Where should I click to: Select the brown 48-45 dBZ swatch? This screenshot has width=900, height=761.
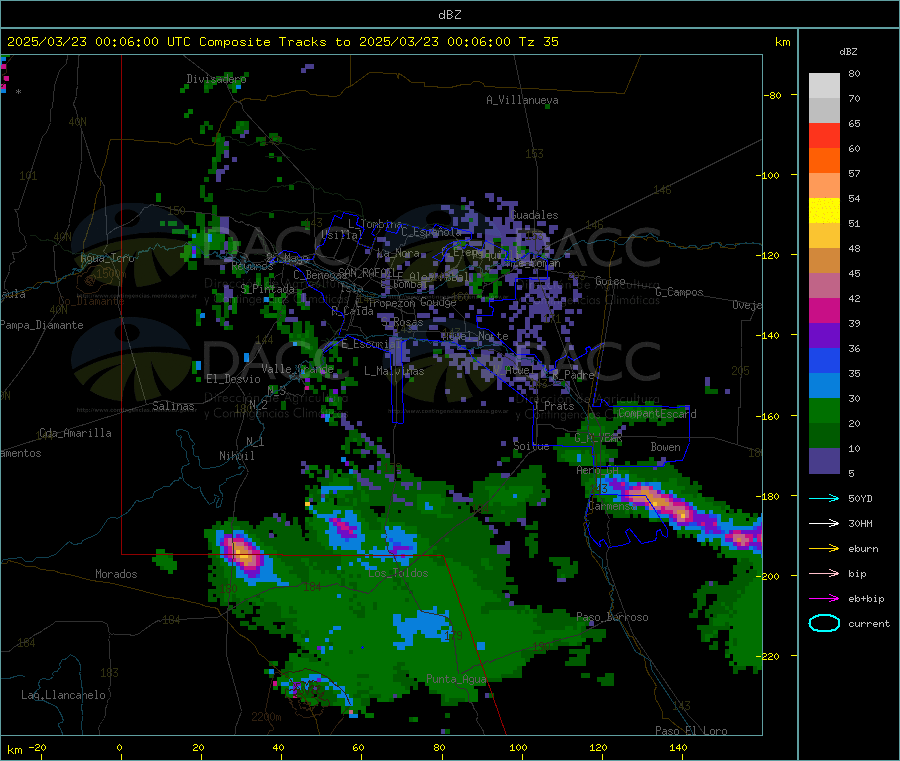coord(824,261)
